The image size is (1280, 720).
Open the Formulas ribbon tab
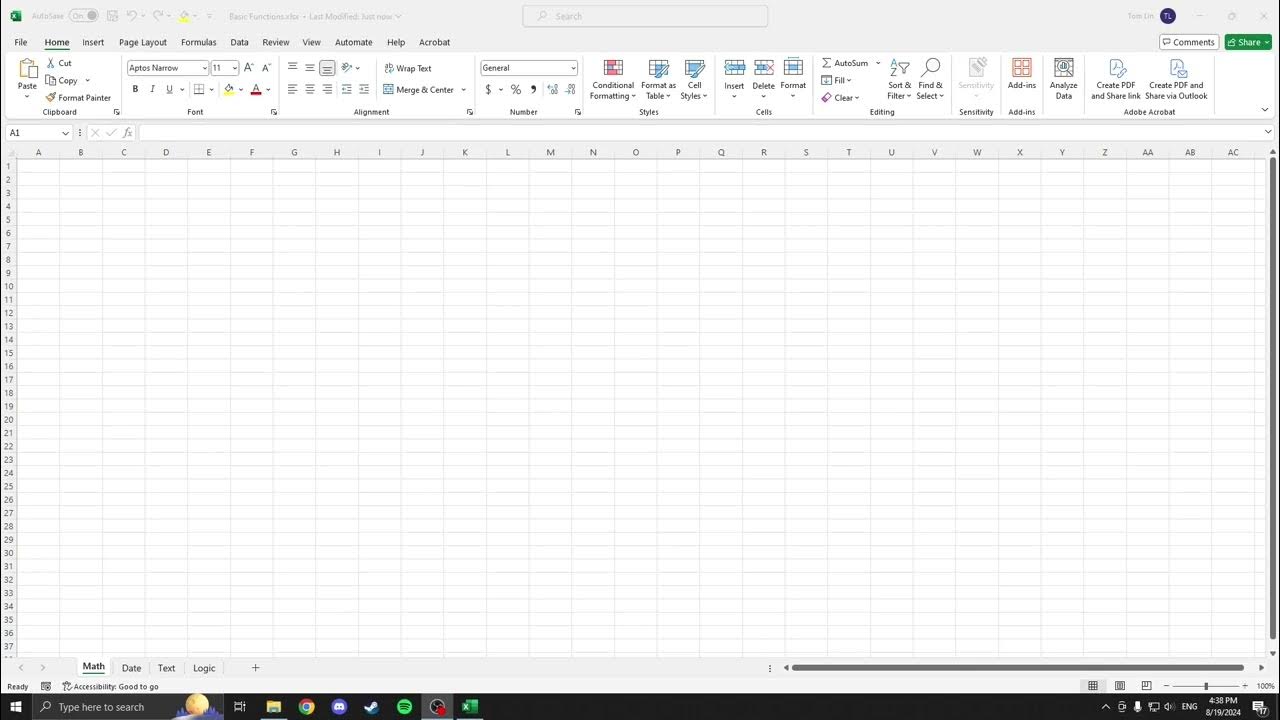pyautogui.click(x=199, y=42)
